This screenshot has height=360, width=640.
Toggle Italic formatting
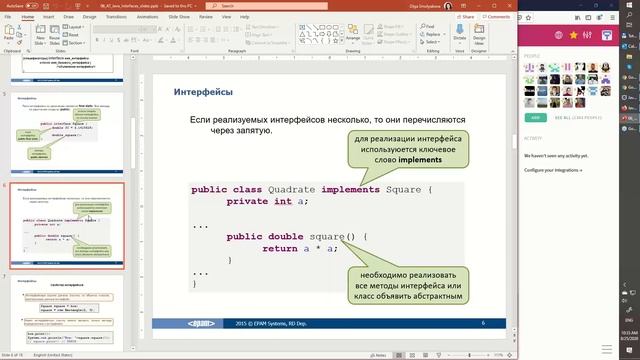(x=104, y=40)
